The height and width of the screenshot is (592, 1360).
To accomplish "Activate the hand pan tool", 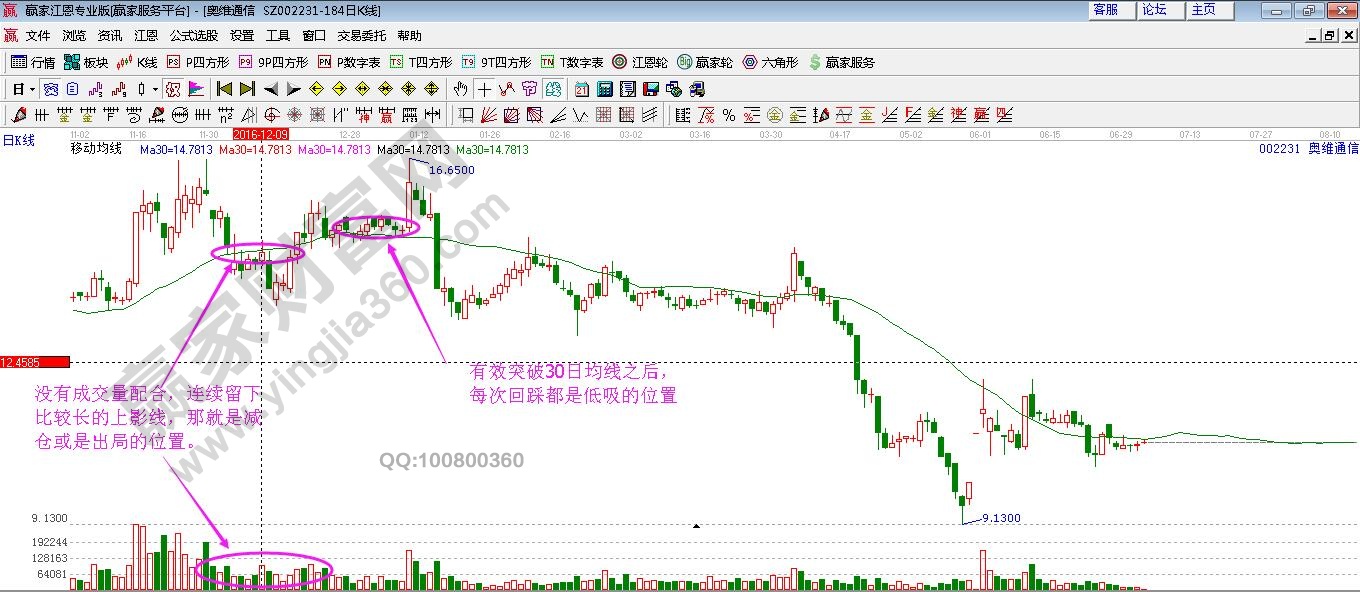I will point(460,88).
